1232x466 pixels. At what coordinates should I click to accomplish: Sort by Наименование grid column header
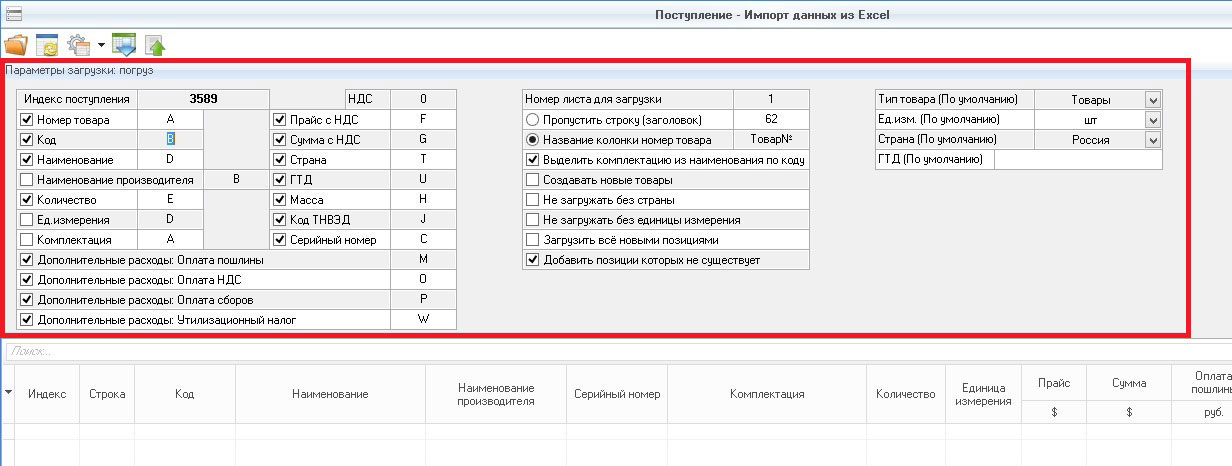click(x=330, y=394)
